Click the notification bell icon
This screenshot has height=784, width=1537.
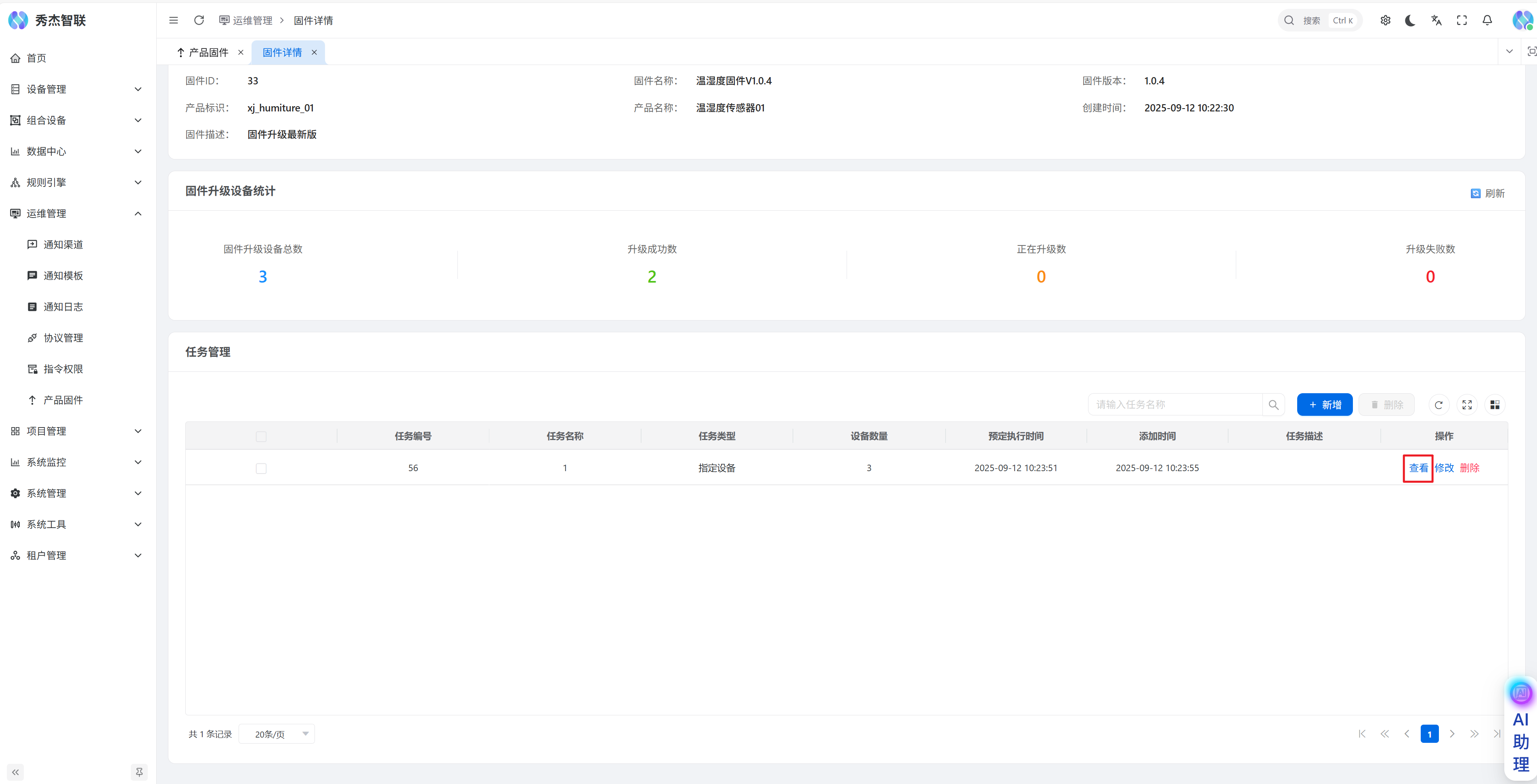click(x=1487, y=20)
